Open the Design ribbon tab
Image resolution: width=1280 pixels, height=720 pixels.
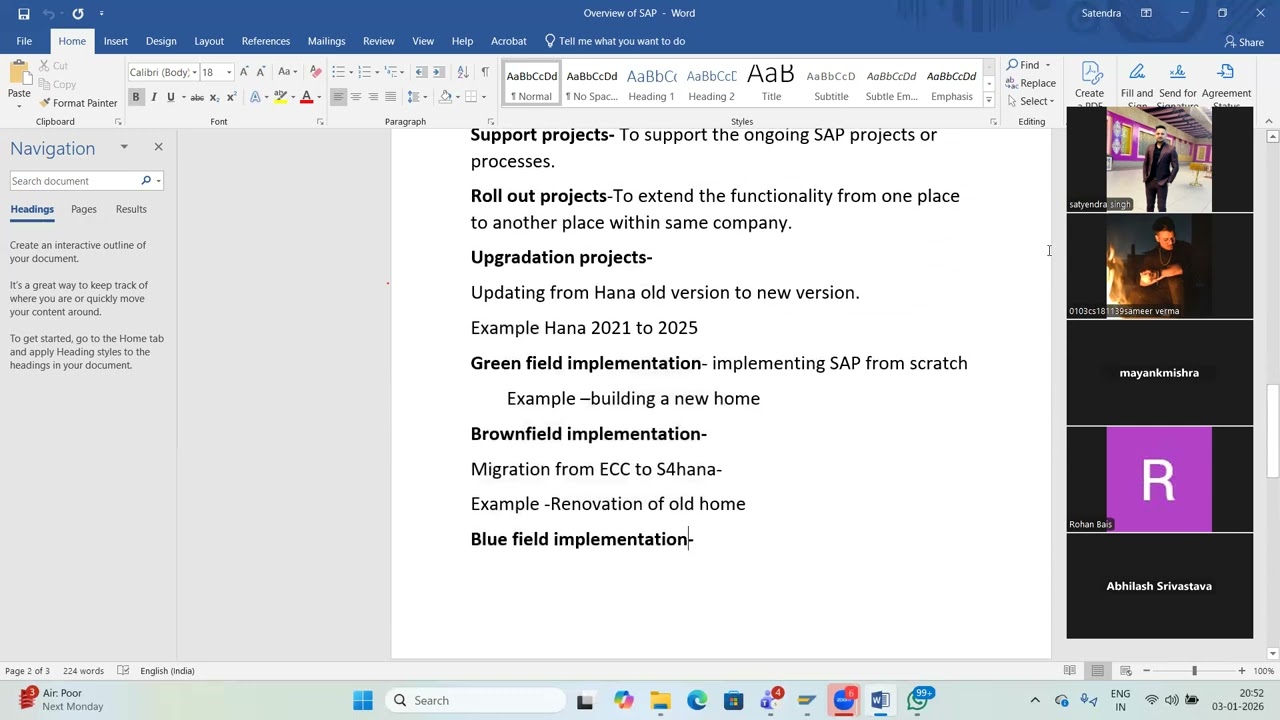click(161, 41)
